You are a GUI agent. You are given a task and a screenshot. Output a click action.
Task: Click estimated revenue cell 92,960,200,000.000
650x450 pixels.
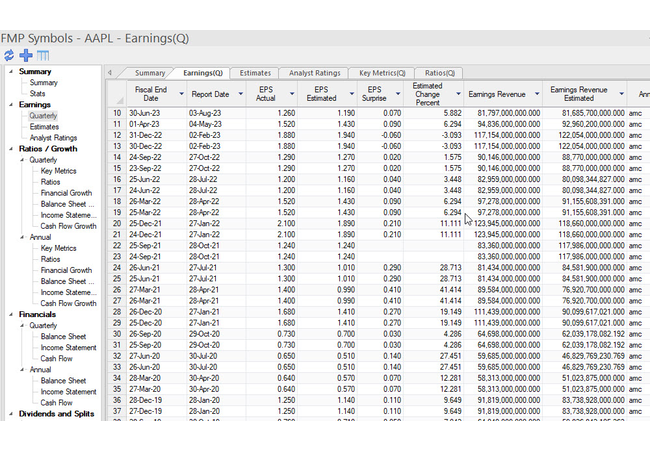click(x=585, y=124)
